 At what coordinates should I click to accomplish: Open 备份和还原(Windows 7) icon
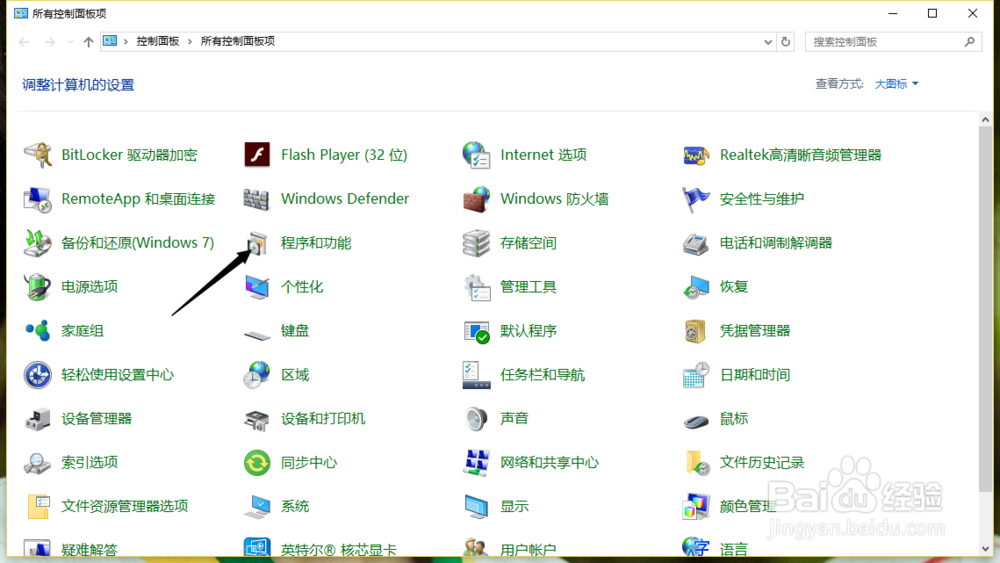click(x=38, y=243)
